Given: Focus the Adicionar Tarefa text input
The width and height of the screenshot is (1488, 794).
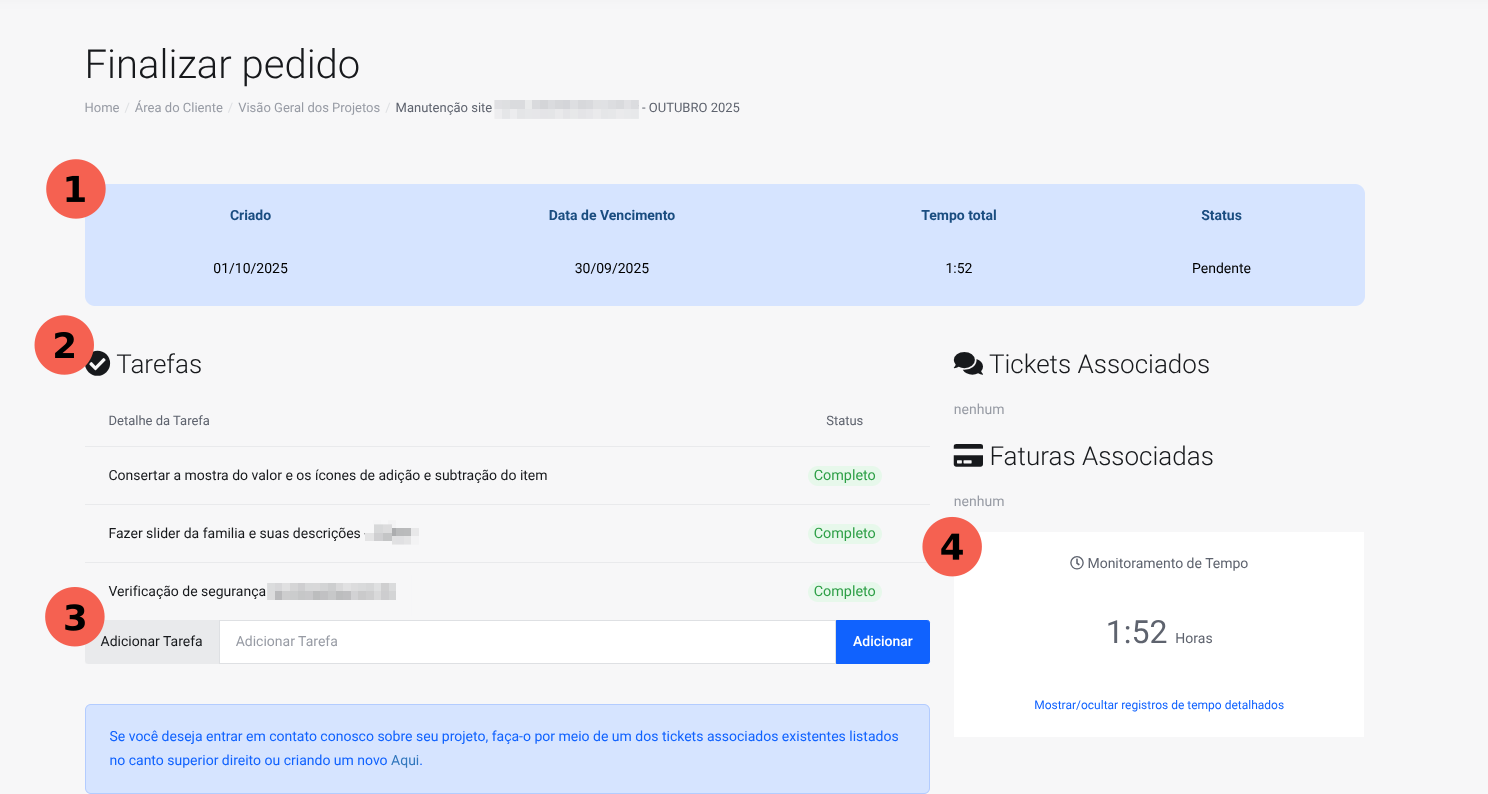Looking at the screenshot, I should [527, 642].
